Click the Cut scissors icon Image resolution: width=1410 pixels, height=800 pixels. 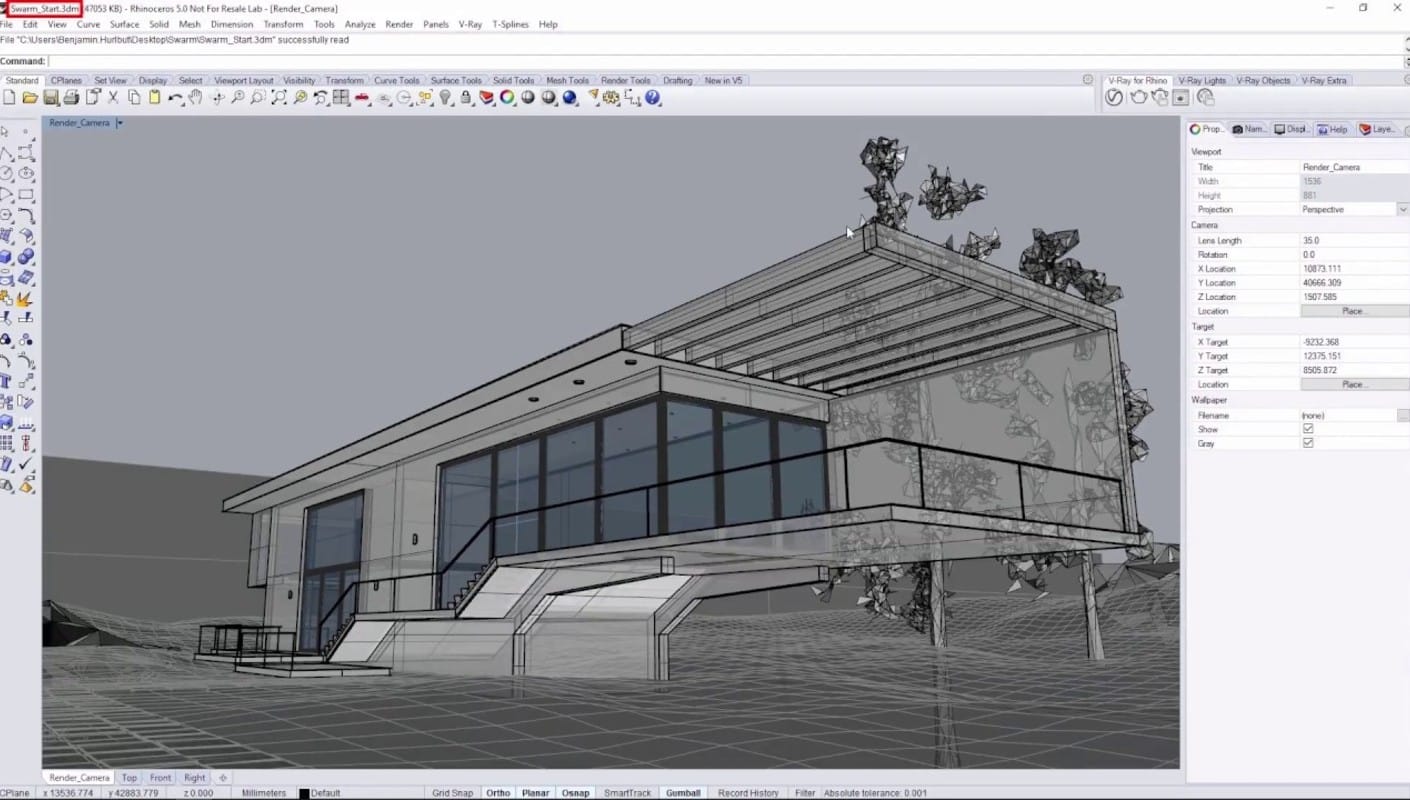[113, 98]
